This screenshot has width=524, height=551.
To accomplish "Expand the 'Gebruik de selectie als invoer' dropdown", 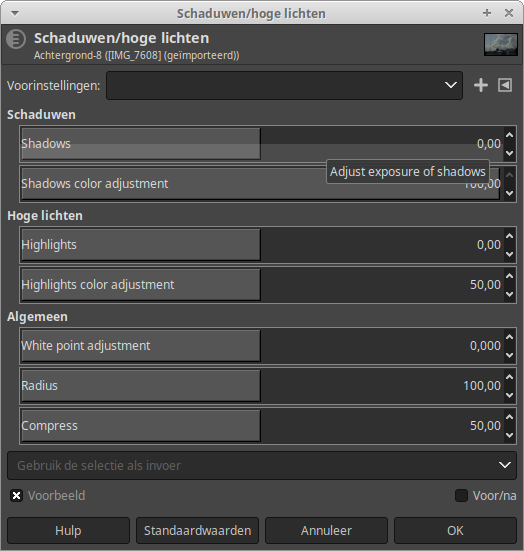I will coord(262,466).
